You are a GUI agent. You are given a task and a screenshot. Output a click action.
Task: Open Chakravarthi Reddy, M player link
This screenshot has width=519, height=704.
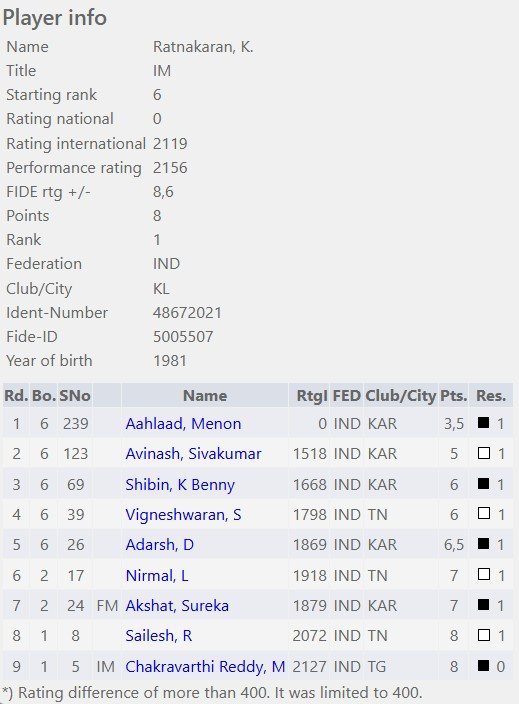pyautogui.click(x=205, y=666)
